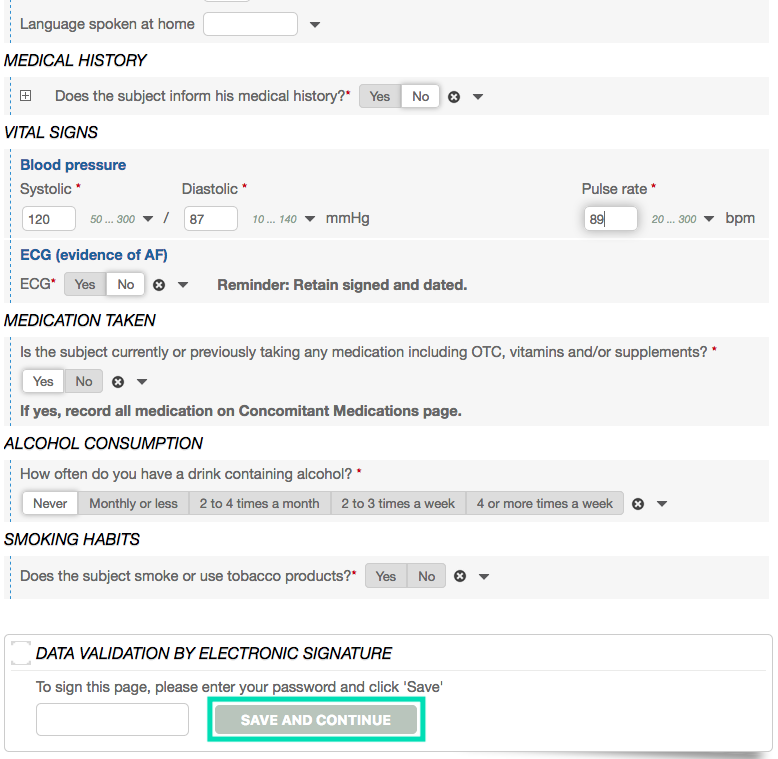
Task: Pick 'Monthly or less' alcohol frequency
Action: tap(133, 504)
